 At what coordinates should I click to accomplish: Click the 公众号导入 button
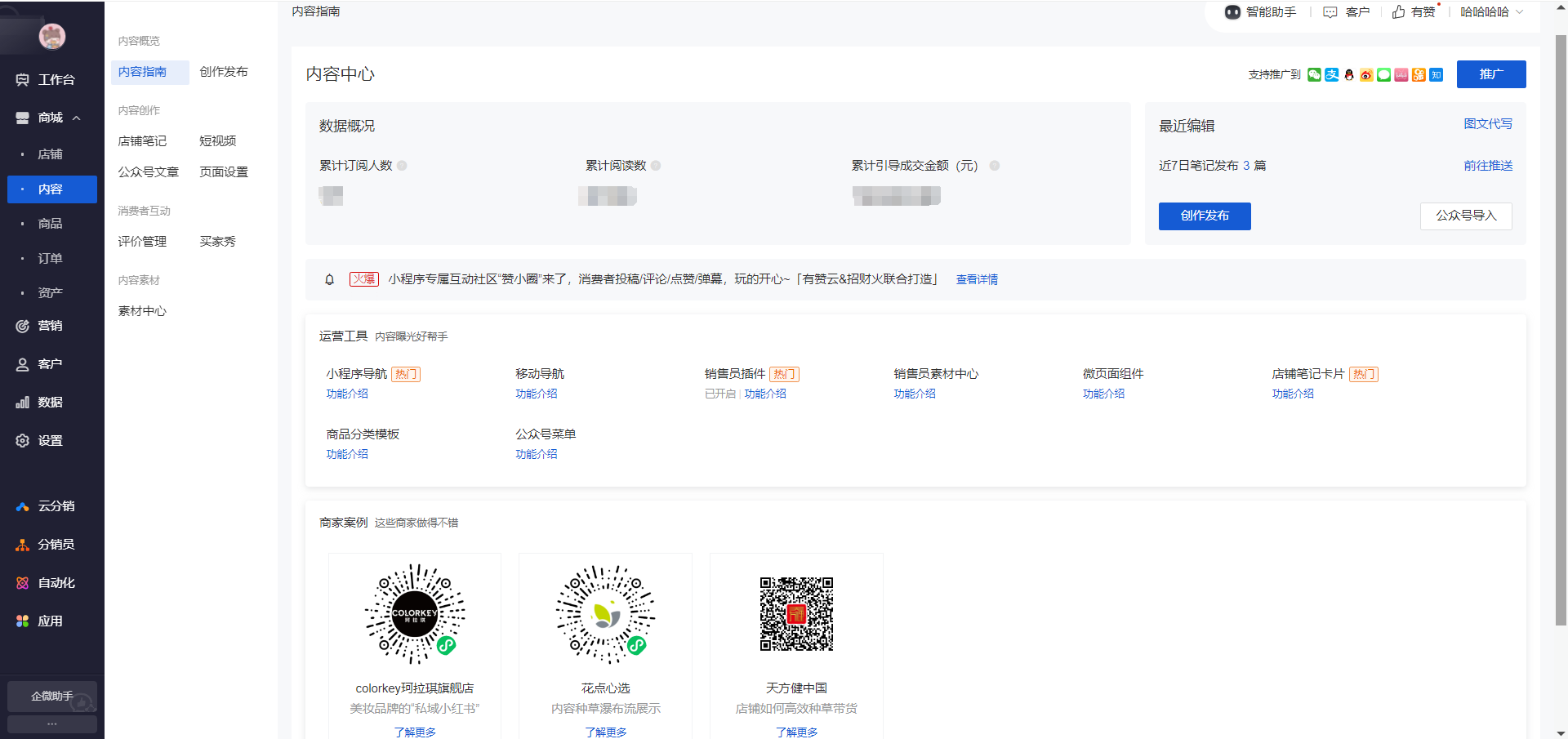pyautogui.click(x=1466, y=216)
